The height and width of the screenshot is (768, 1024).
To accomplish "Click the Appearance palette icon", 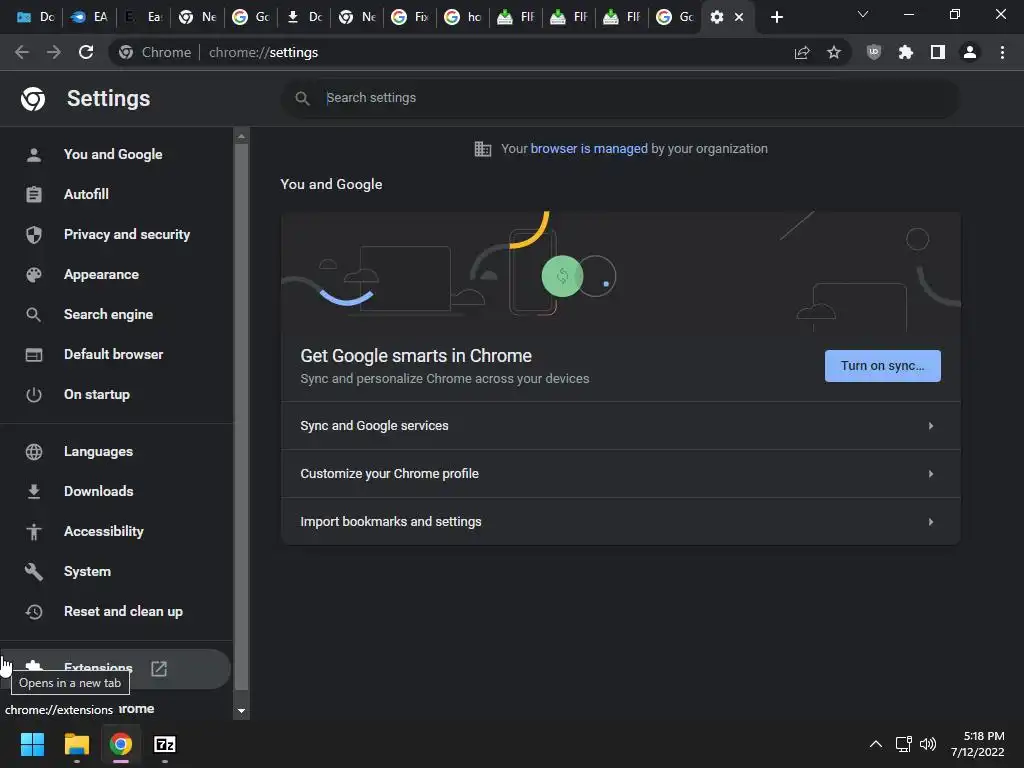I will tap(34, 274).
